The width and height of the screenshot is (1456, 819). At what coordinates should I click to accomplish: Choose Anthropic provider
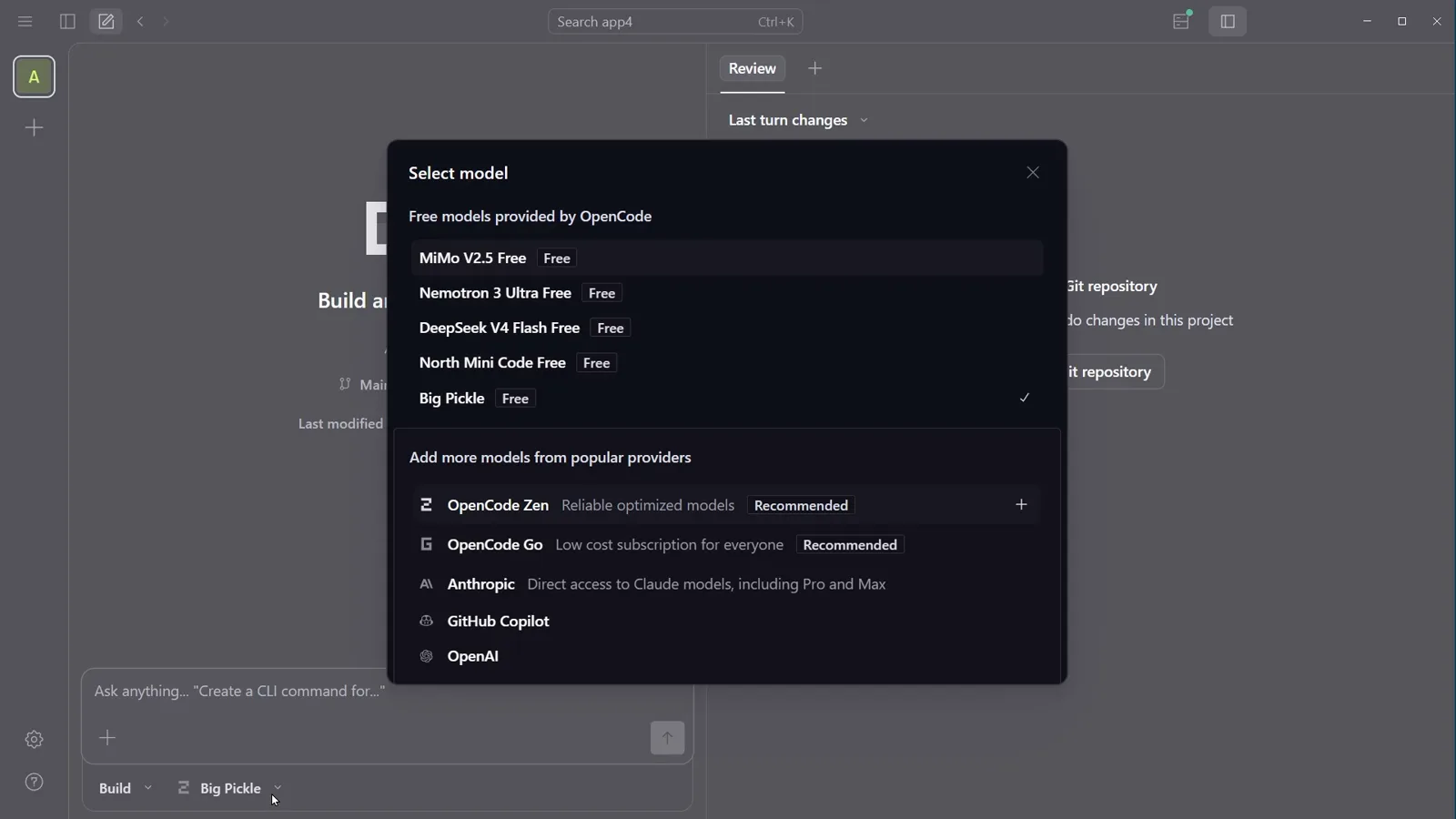pos(727,584)
